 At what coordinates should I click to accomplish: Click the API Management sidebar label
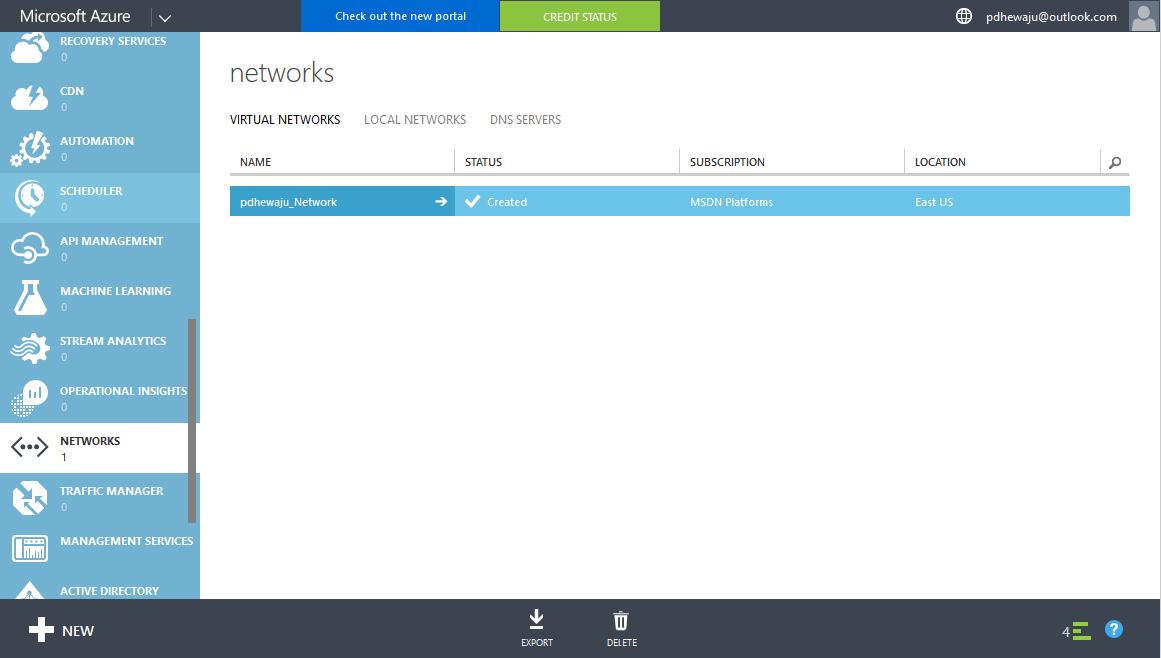pyautogui.click(x=112, y=241)
